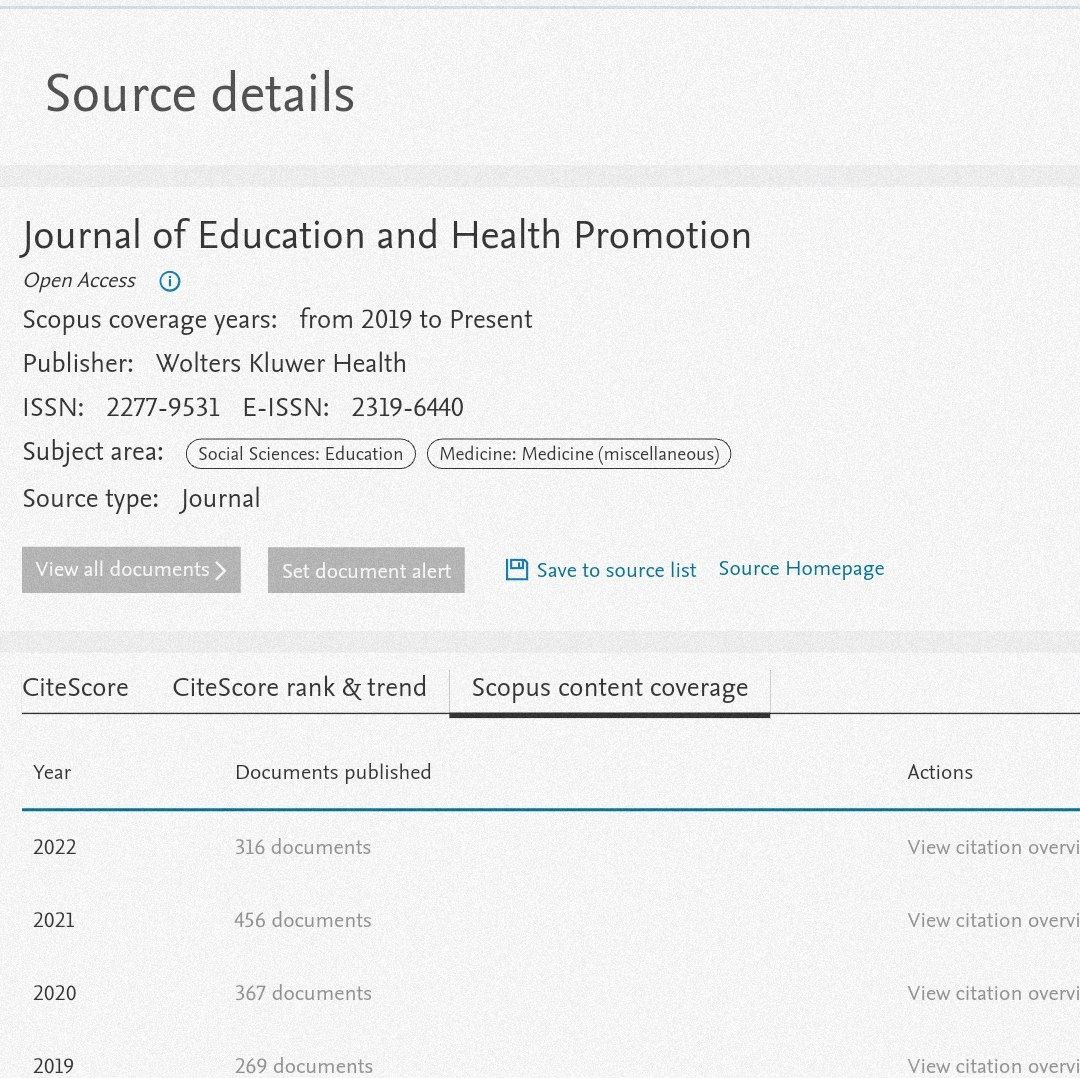Open citation overview for 2020
This screenshot has width=1080, height=1078.
[x=992, y=993]
